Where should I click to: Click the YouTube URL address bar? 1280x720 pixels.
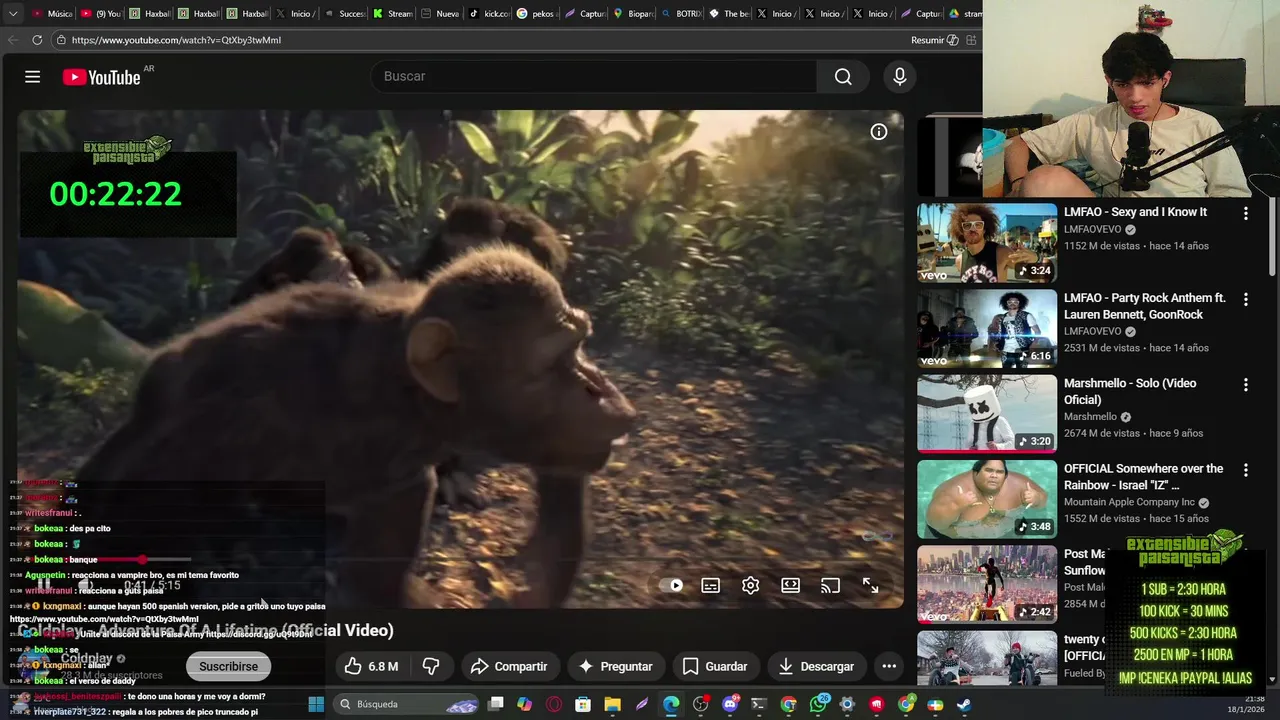[x=480, y=40]
